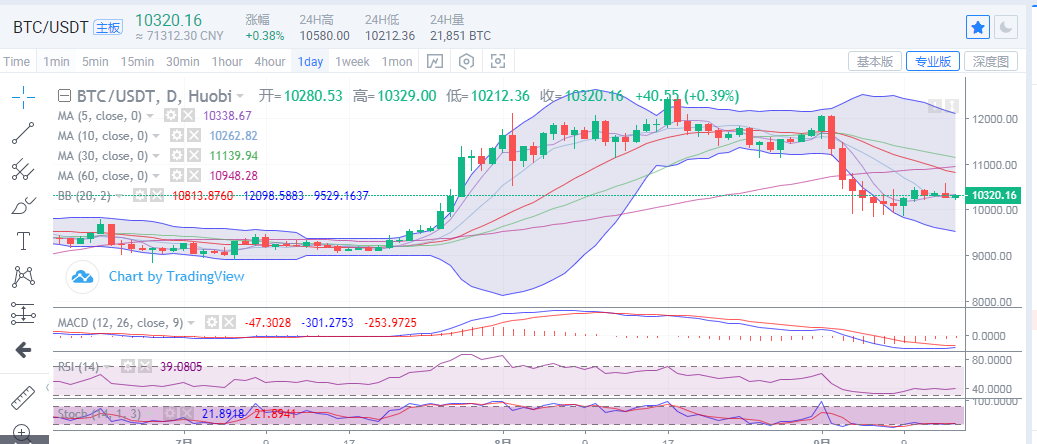Select the XABCD pattern tool
The width and height of the screenshot is (1037, 444).
pyautogui.click(x=23, y=277)
